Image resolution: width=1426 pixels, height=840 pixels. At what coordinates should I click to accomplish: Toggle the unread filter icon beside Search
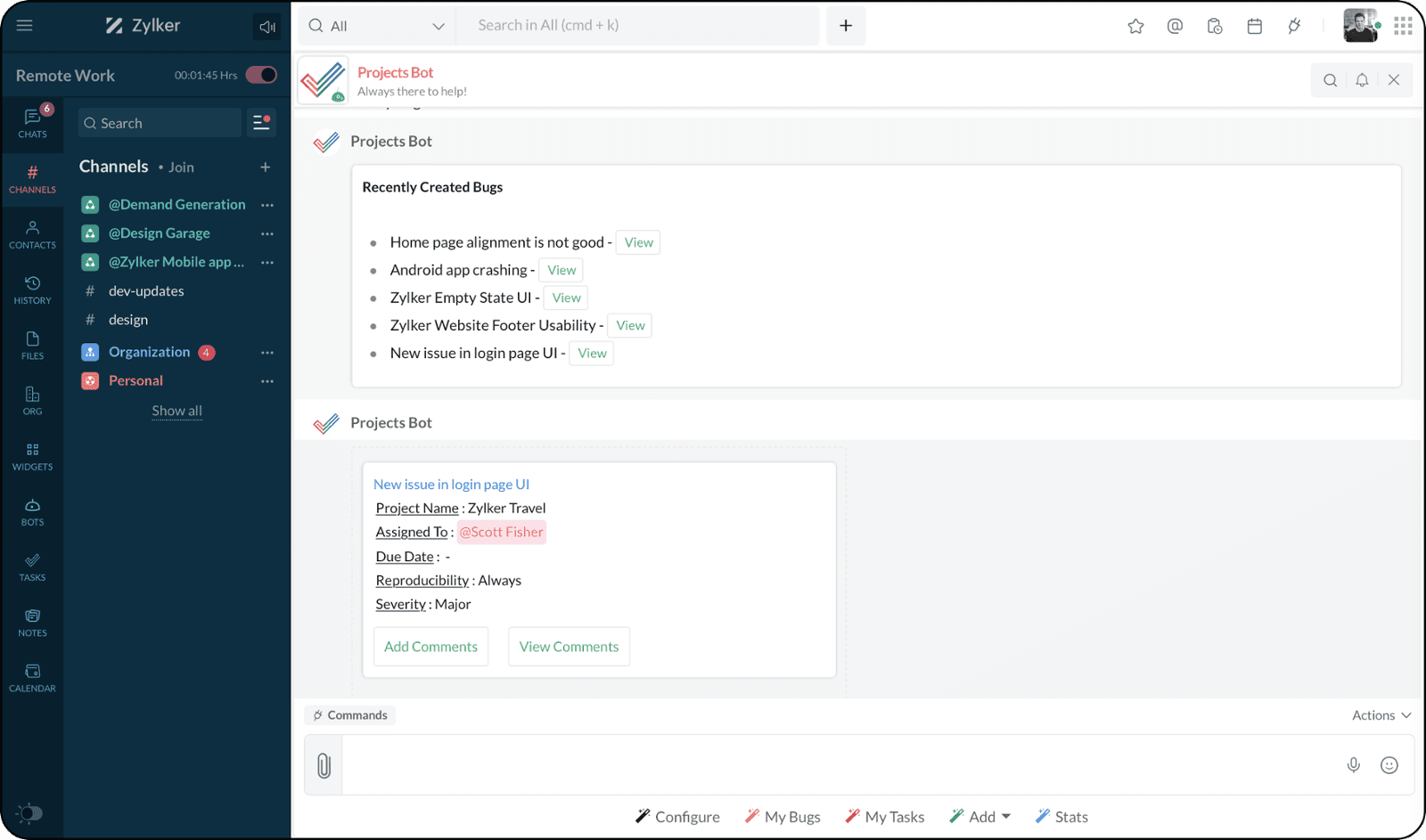tap(261, 123)
